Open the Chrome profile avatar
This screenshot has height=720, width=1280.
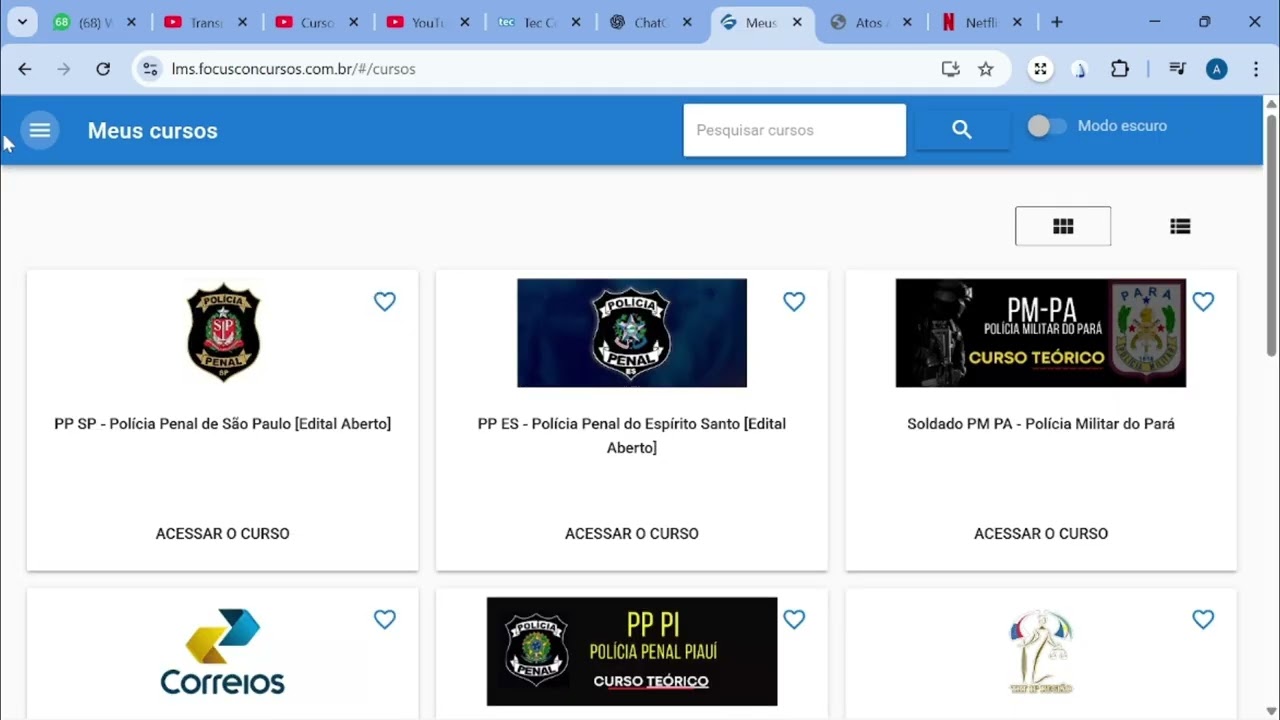(x=1217, y=69)
